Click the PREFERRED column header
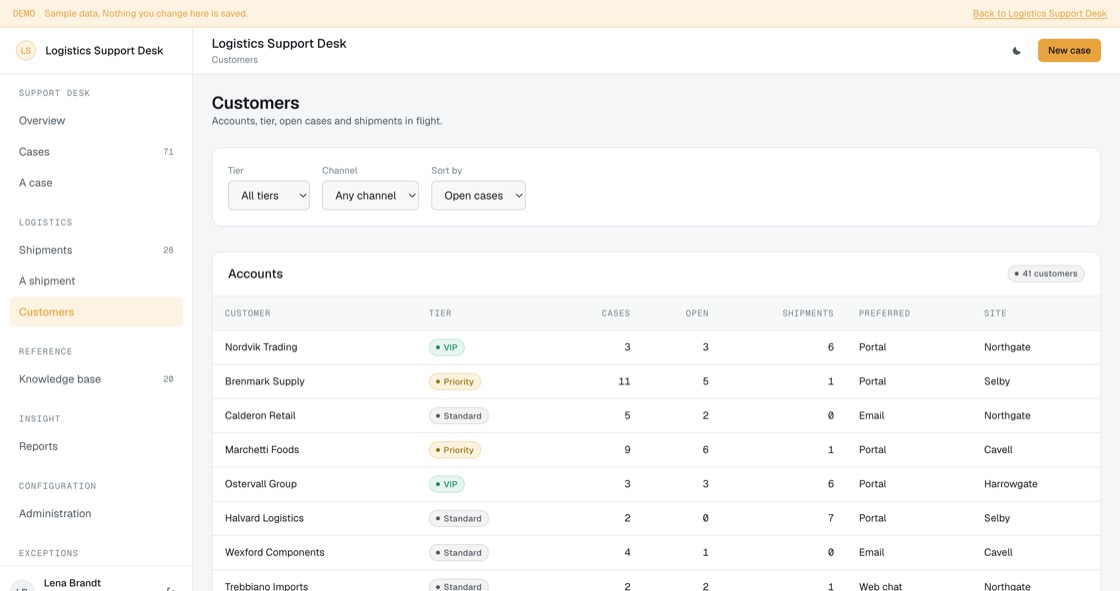The image size is (1120, 591). [x=884, y=314]
